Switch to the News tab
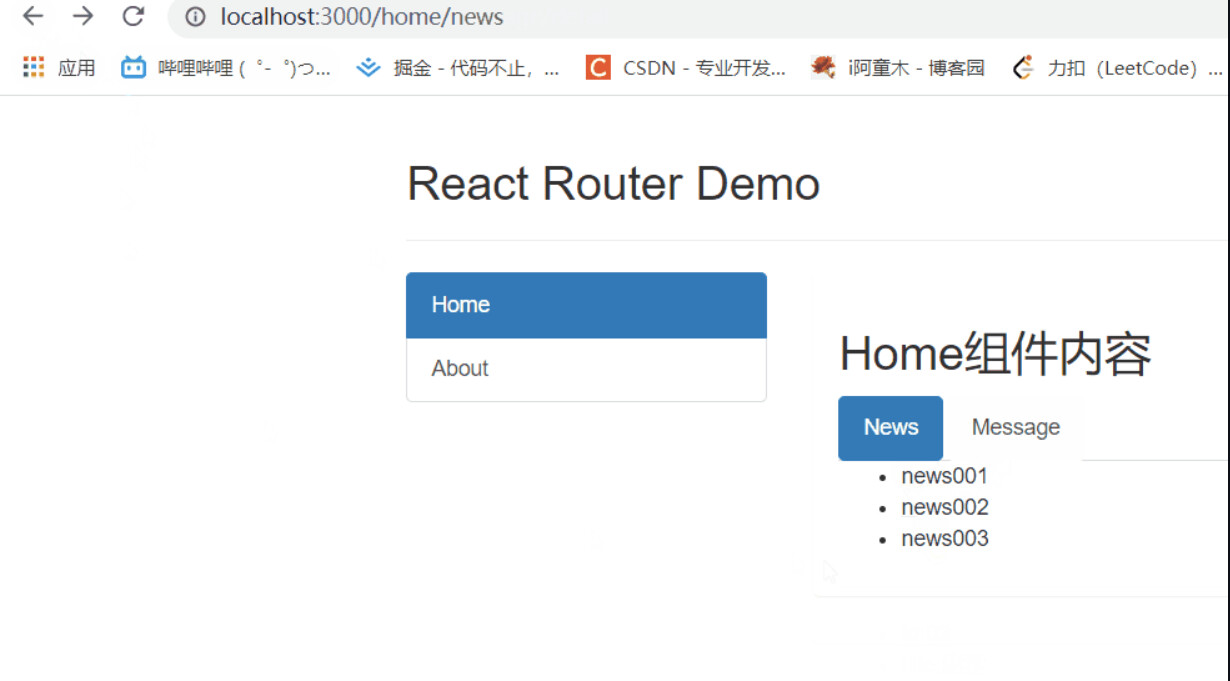Viewport: 1230px width, 681px height. pyautogui.click(x=890, y=428)
